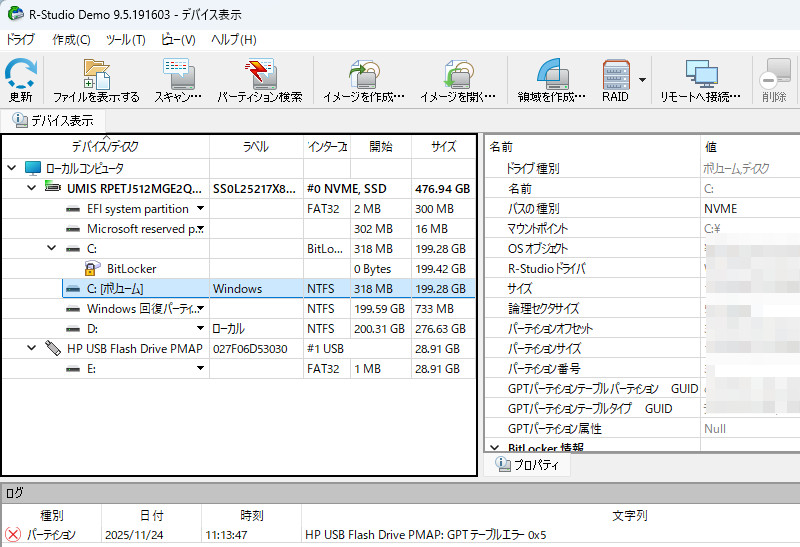Viewport: 800px width, 547px height.
Task: Open Microsoft reserved partition dropdown arrow
Action: [x=201, y=229]
